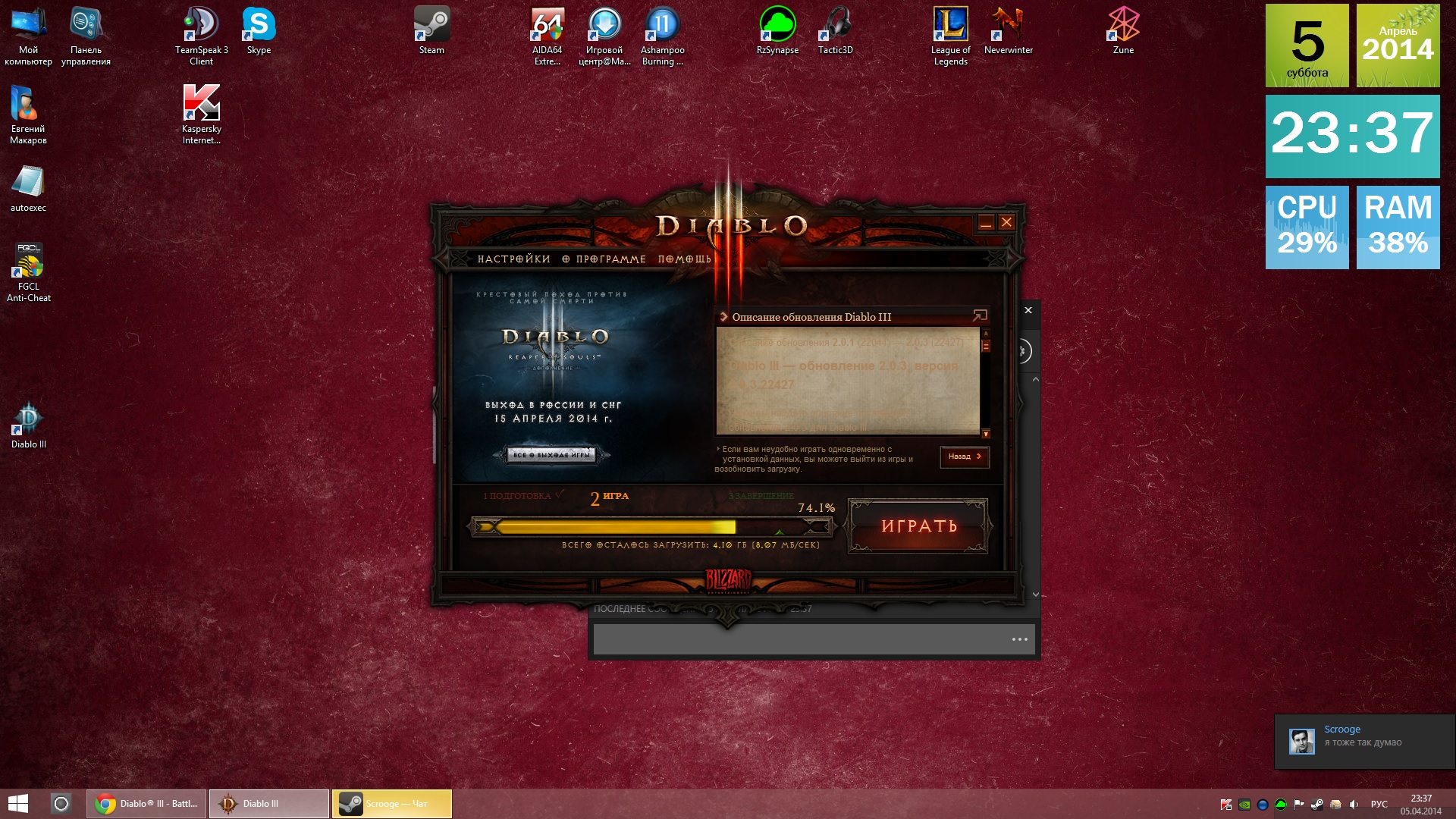This screenshot has width=1456, height=819.
Task: Click the Апрель 2014 calendar gadget
Action: (x=1398, y=45)
